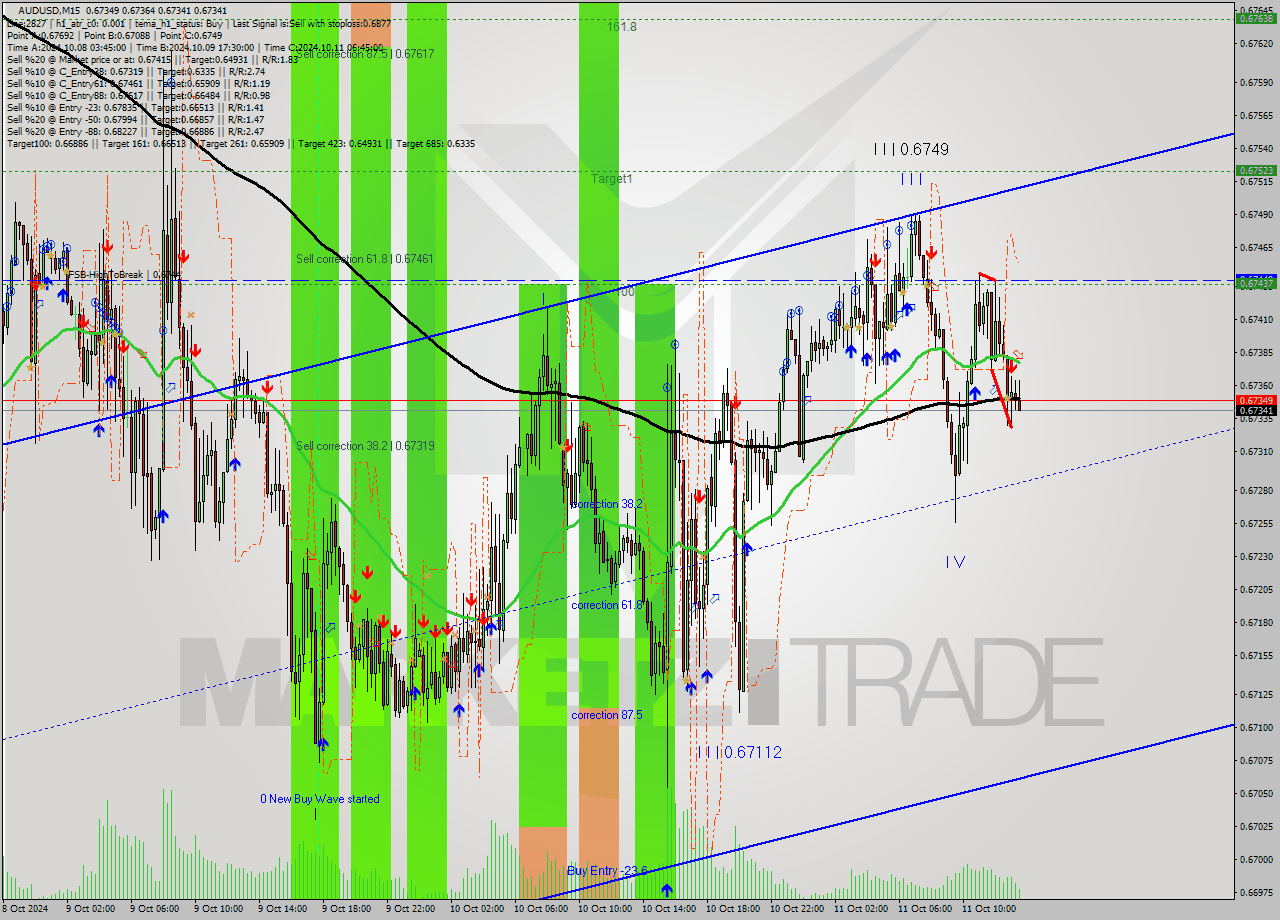Click '9 Oct 14:00' on the time axis
This screenshot has width=1280, height=920.
click(x=283, y=909)
